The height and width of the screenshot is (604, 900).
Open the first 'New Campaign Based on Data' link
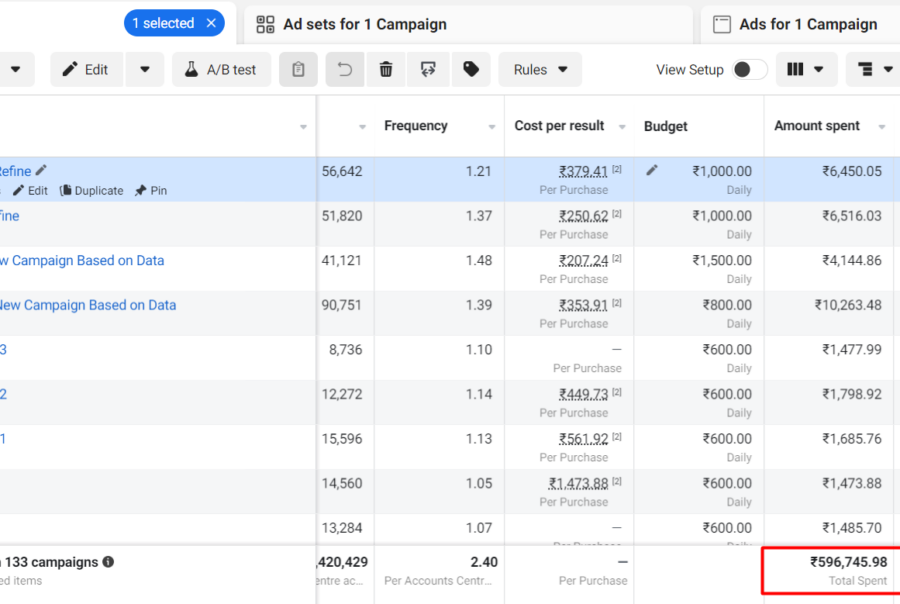(80, 260)
